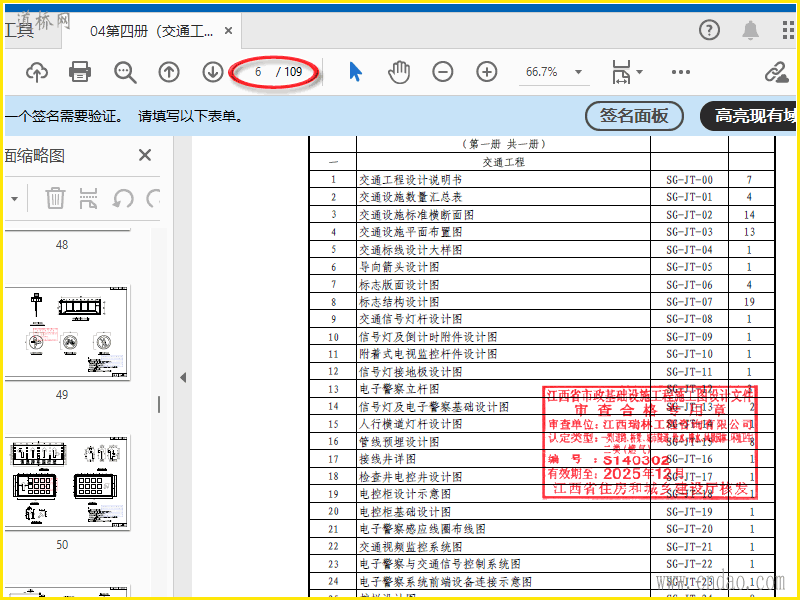This screenshot has width=800, height=600.
Task: Click the 高亮现有域 button
Action: click(749, 116)
